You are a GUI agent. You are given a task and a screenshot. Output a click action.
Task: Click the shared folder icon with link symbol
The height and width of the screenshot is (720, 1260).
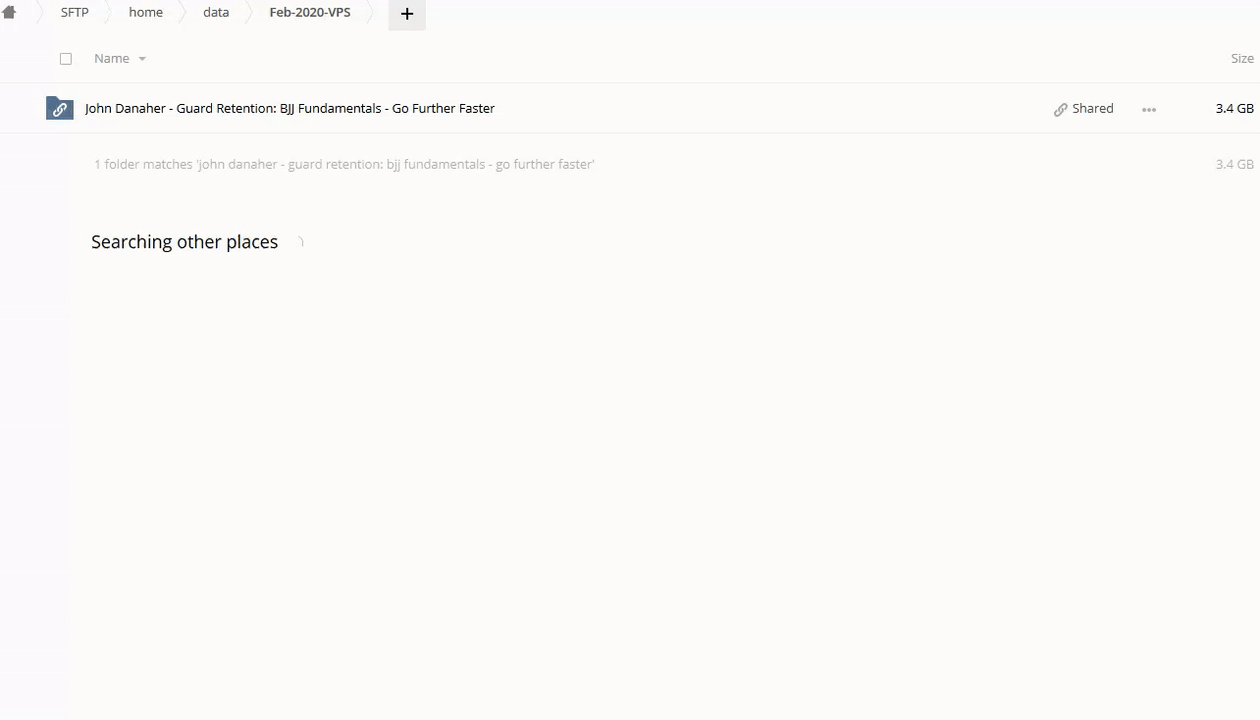(x=60, y=108)
